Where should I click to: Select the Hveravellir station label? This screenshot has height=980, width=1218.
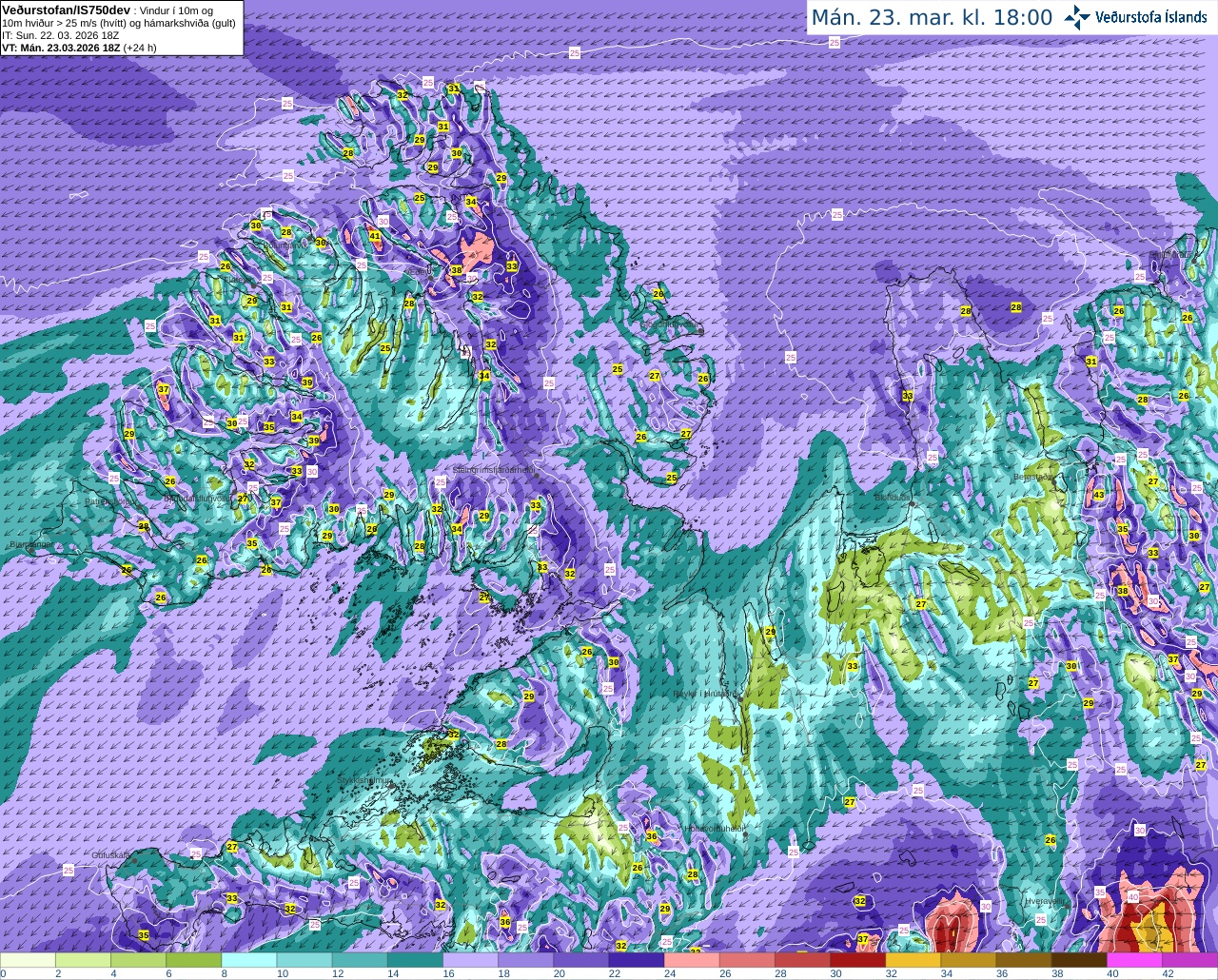pos(1044,900)
